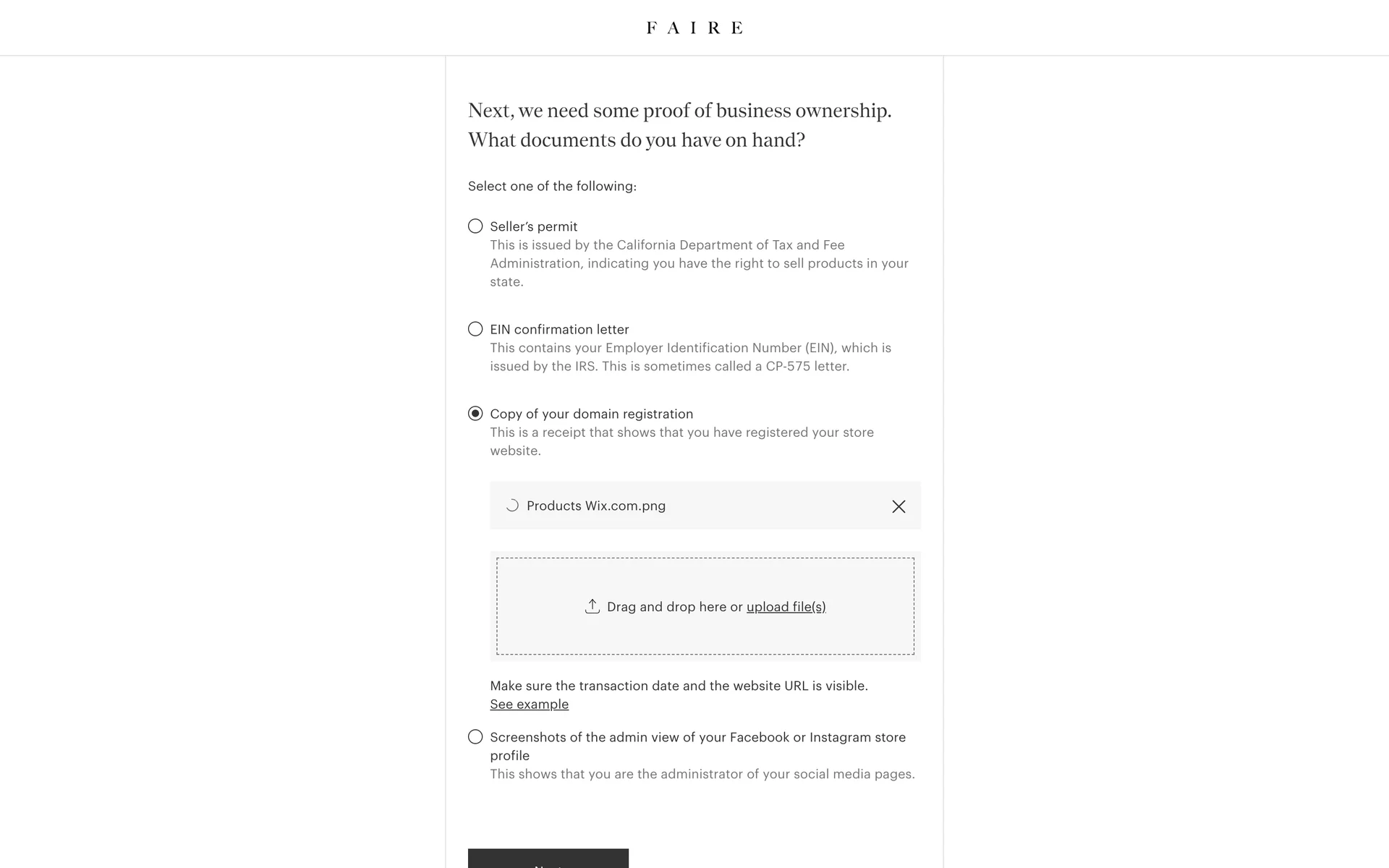Select the Seller's permit radio circle
This screenshot has height=868, width=1389.
click(475, 226)
